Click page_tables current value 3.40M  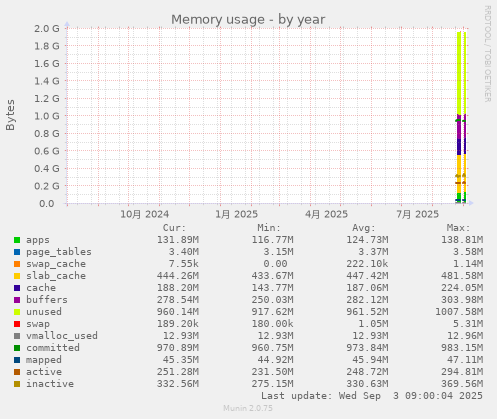tap(184, 252)
